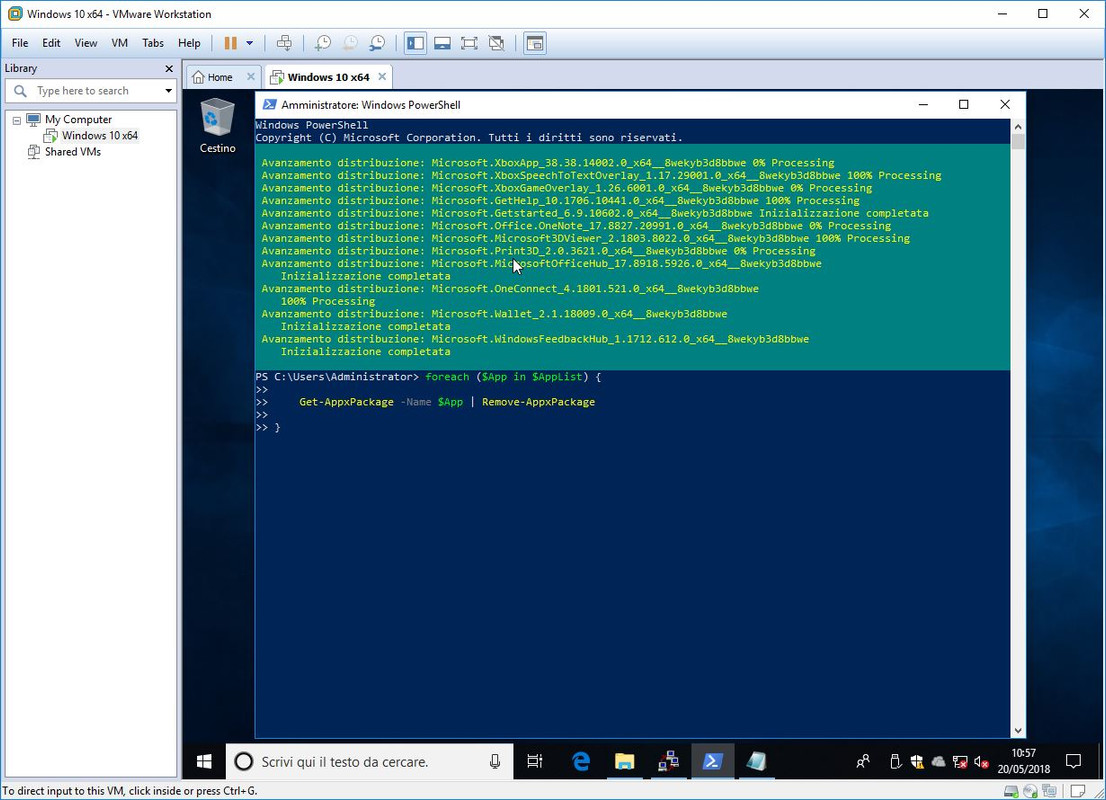The width and height of the screenshot is (1106, 800).
Task: Launch Microsoft Edge from the taskbar
Action: pyautogui.click(x=581, y=761)
